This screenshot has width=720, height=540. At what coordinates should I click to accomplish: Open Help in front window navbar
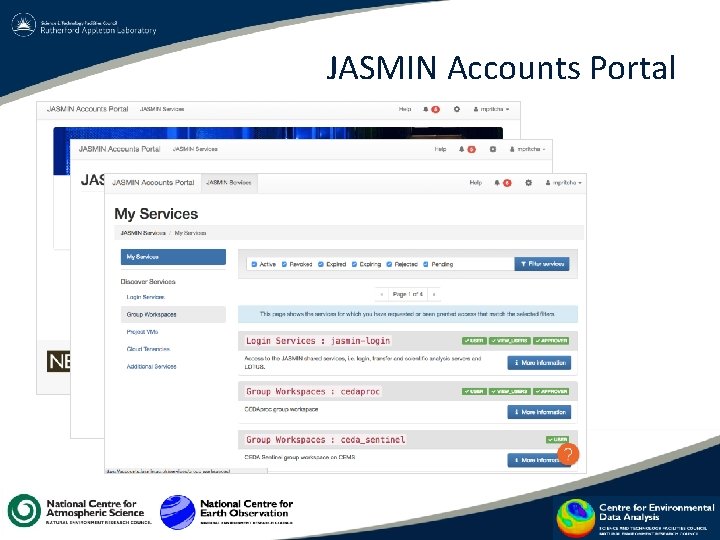(475, 183)
